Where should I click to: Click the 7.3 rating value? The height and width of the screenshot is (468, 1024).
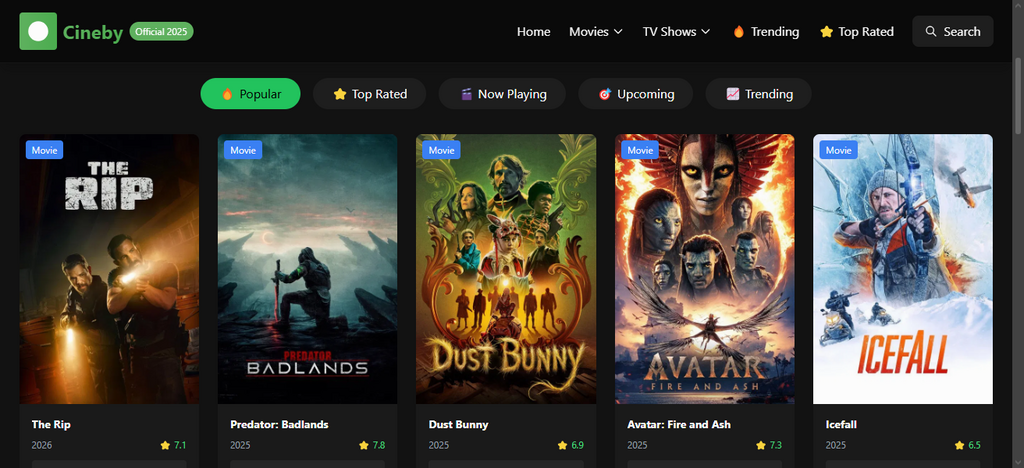(776, 445)
